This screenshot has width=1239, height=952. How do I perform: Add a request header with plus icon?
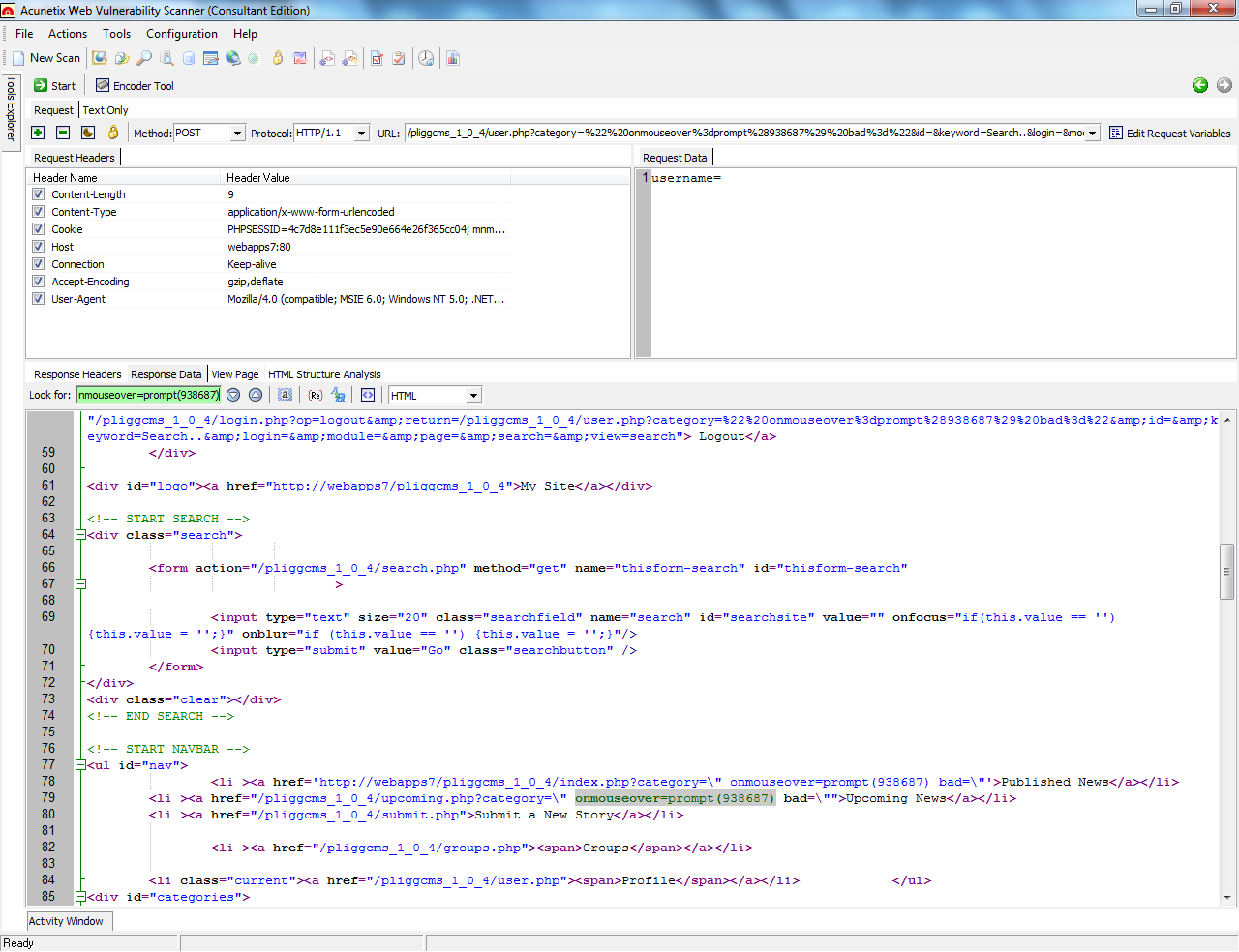[38, 133]
